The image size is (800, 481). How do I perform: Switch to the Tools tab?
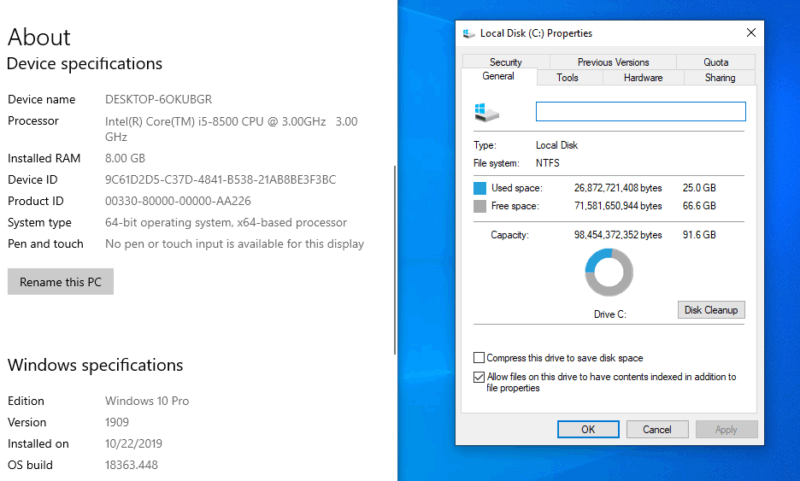tap(567, 78)
